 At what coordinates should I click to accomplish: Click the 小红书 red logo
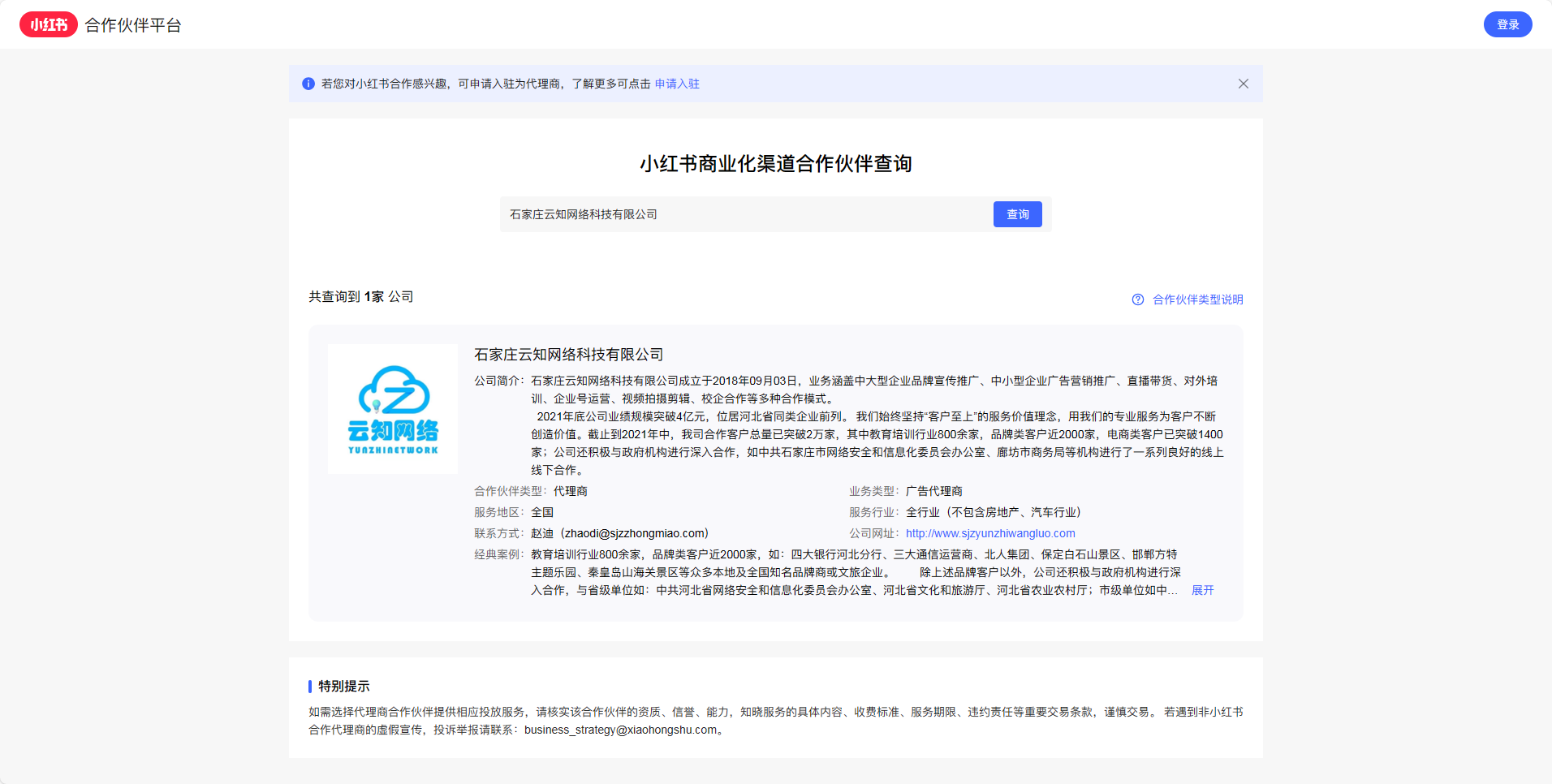(49, 25)
